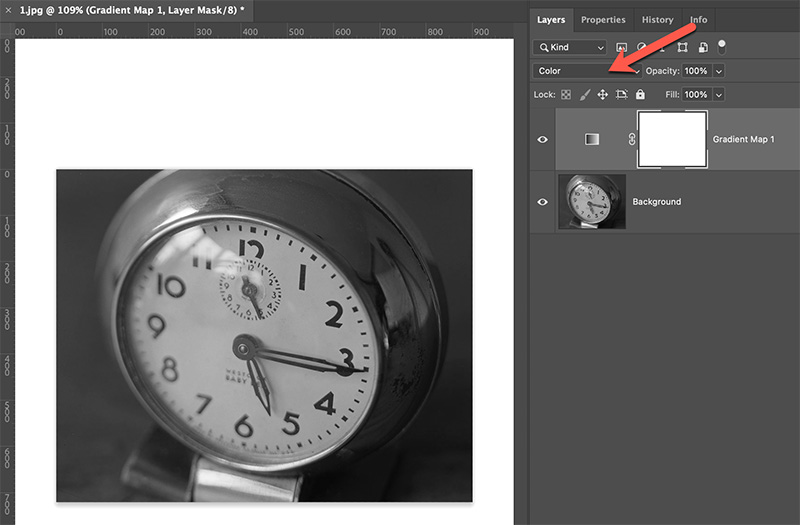Click the smart object filter icon
800x525 pixels.
point(703,47)
